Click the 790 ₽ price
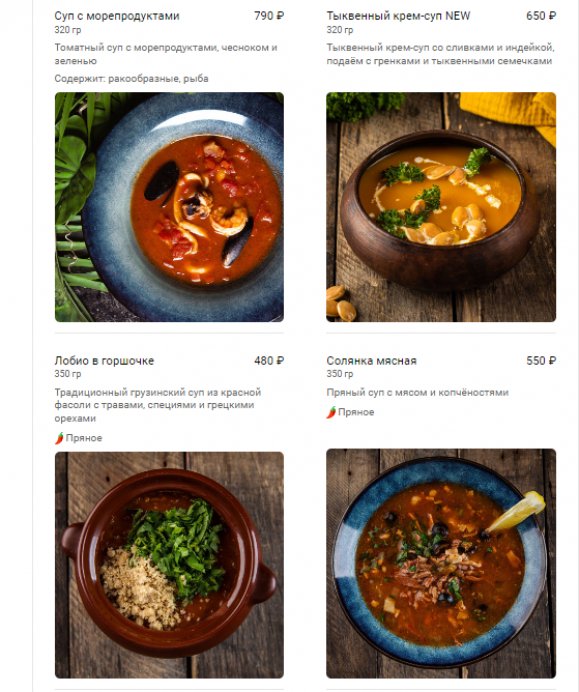579x692 pixels. (269, 16)
